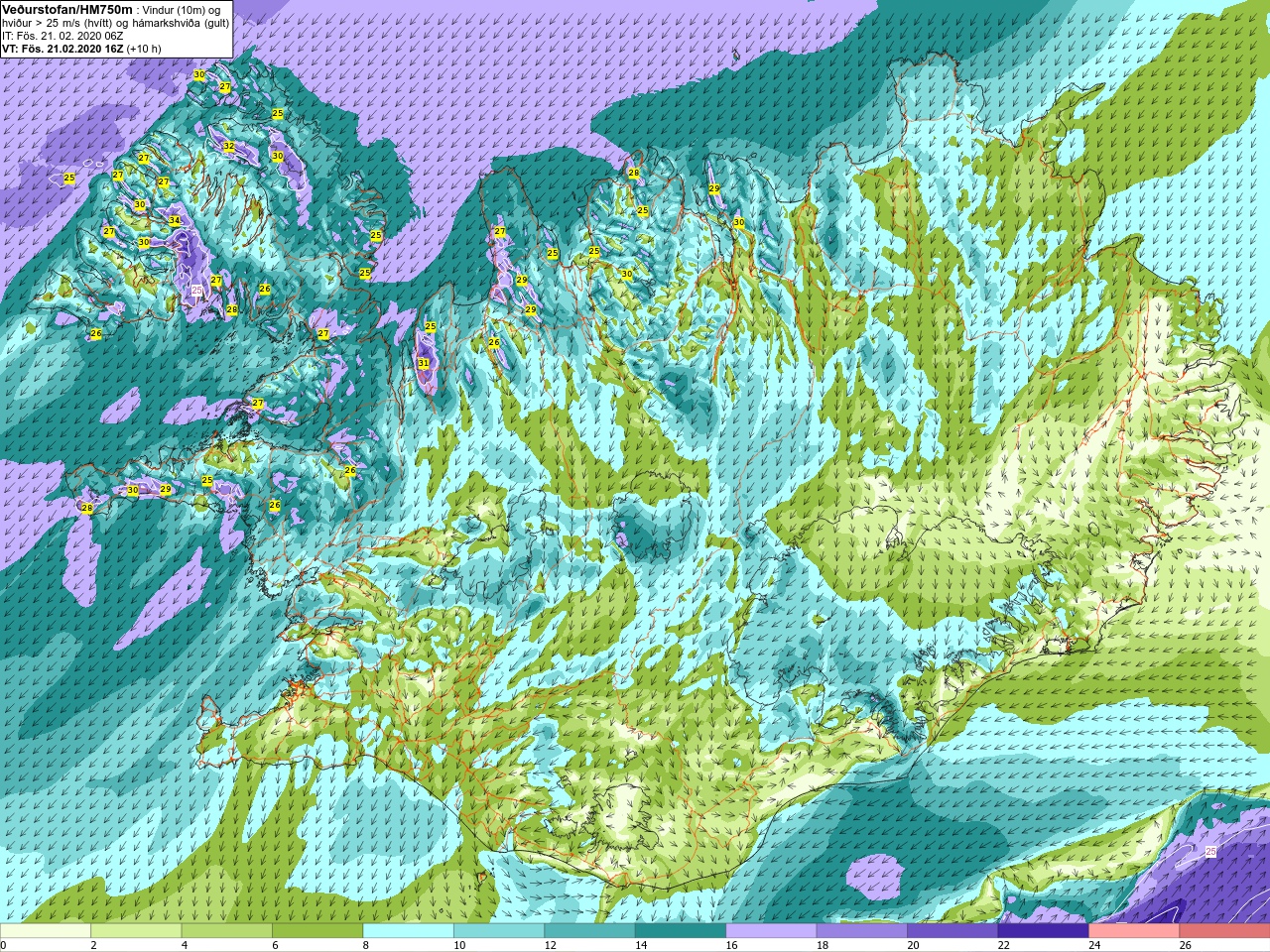Click the legend tick label '16'
1270x952 pixels.
(x=731, y=946)
